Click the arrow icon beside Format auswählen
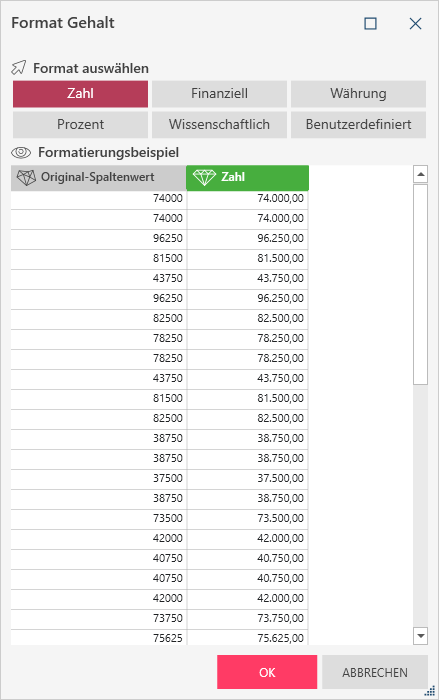Viewport: 439px width, 700px height. click(19, 68)
